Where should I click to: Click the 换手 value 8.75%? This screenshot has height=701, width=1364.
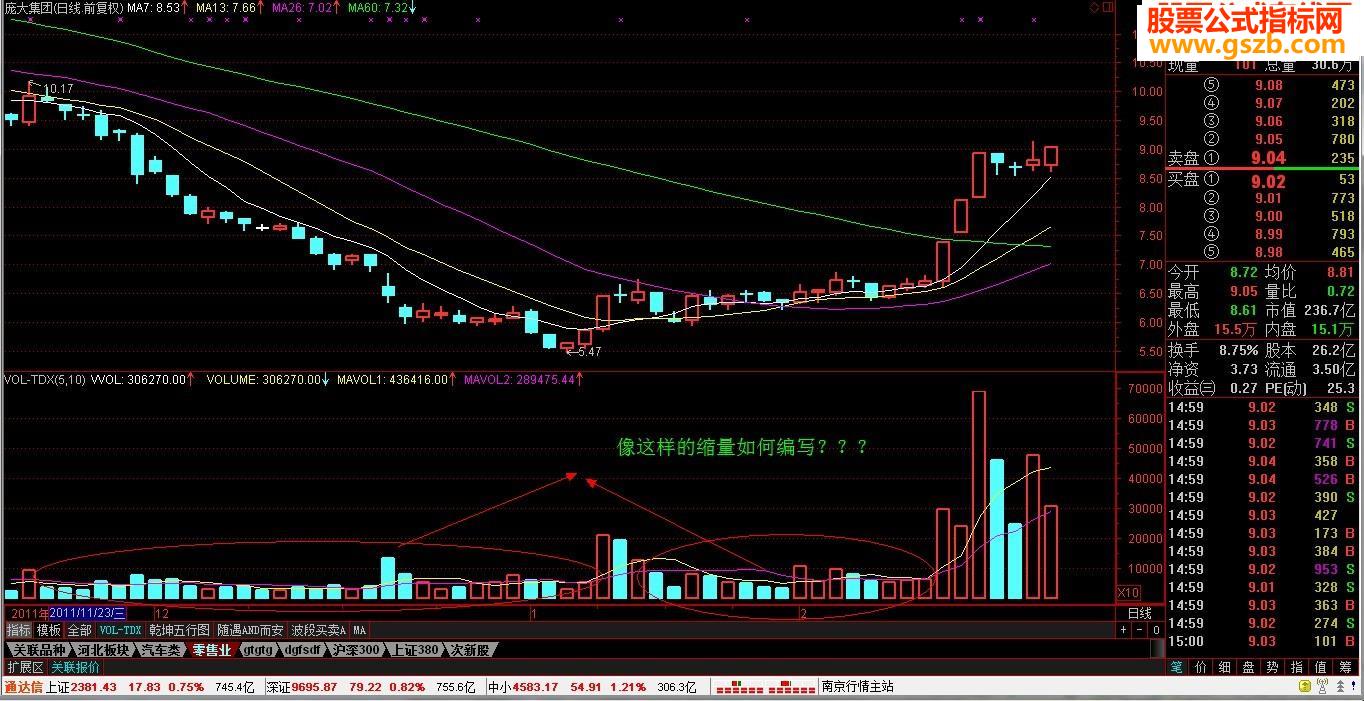pos(1237,351)
